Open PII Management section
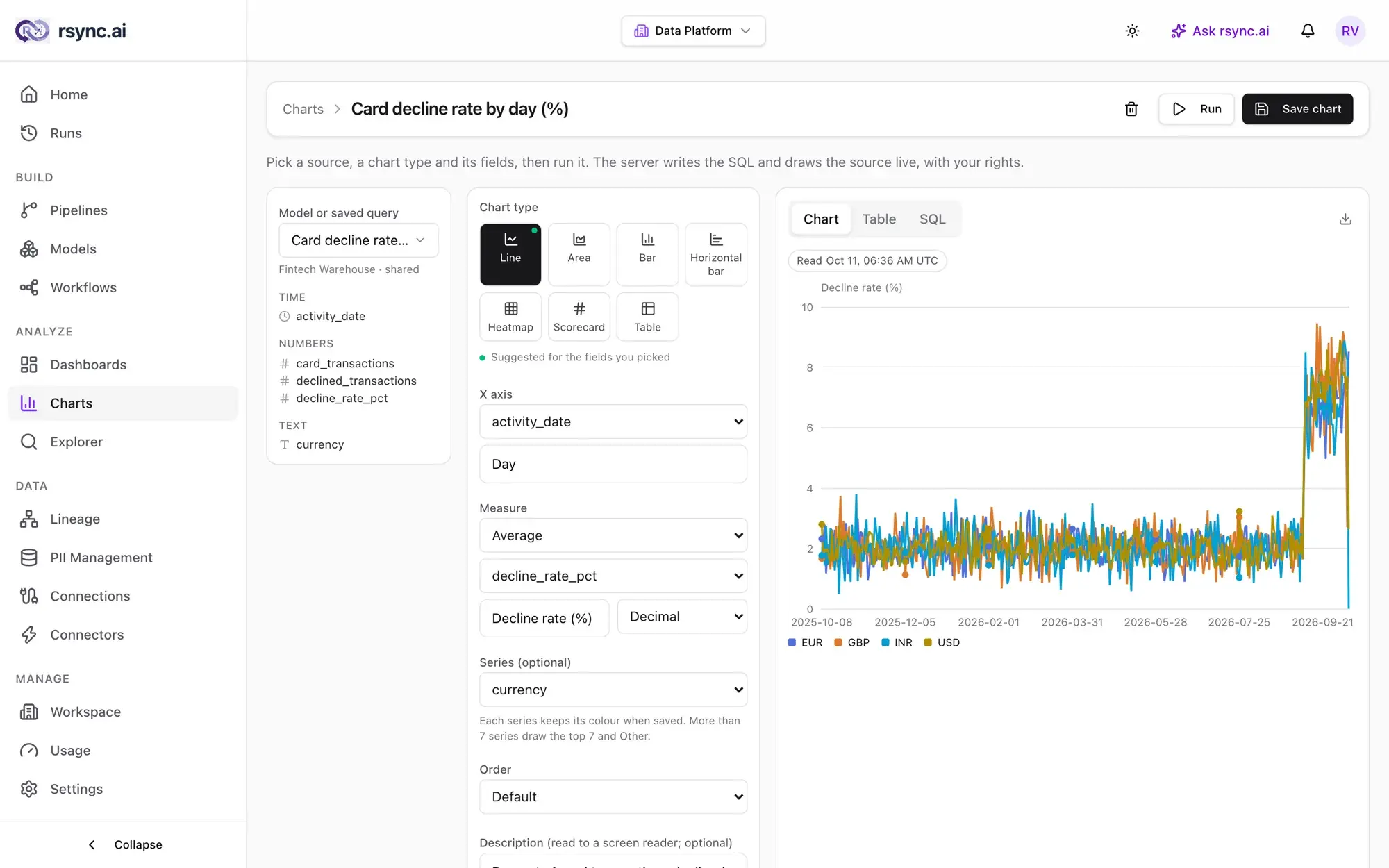 tap(124, 558)
